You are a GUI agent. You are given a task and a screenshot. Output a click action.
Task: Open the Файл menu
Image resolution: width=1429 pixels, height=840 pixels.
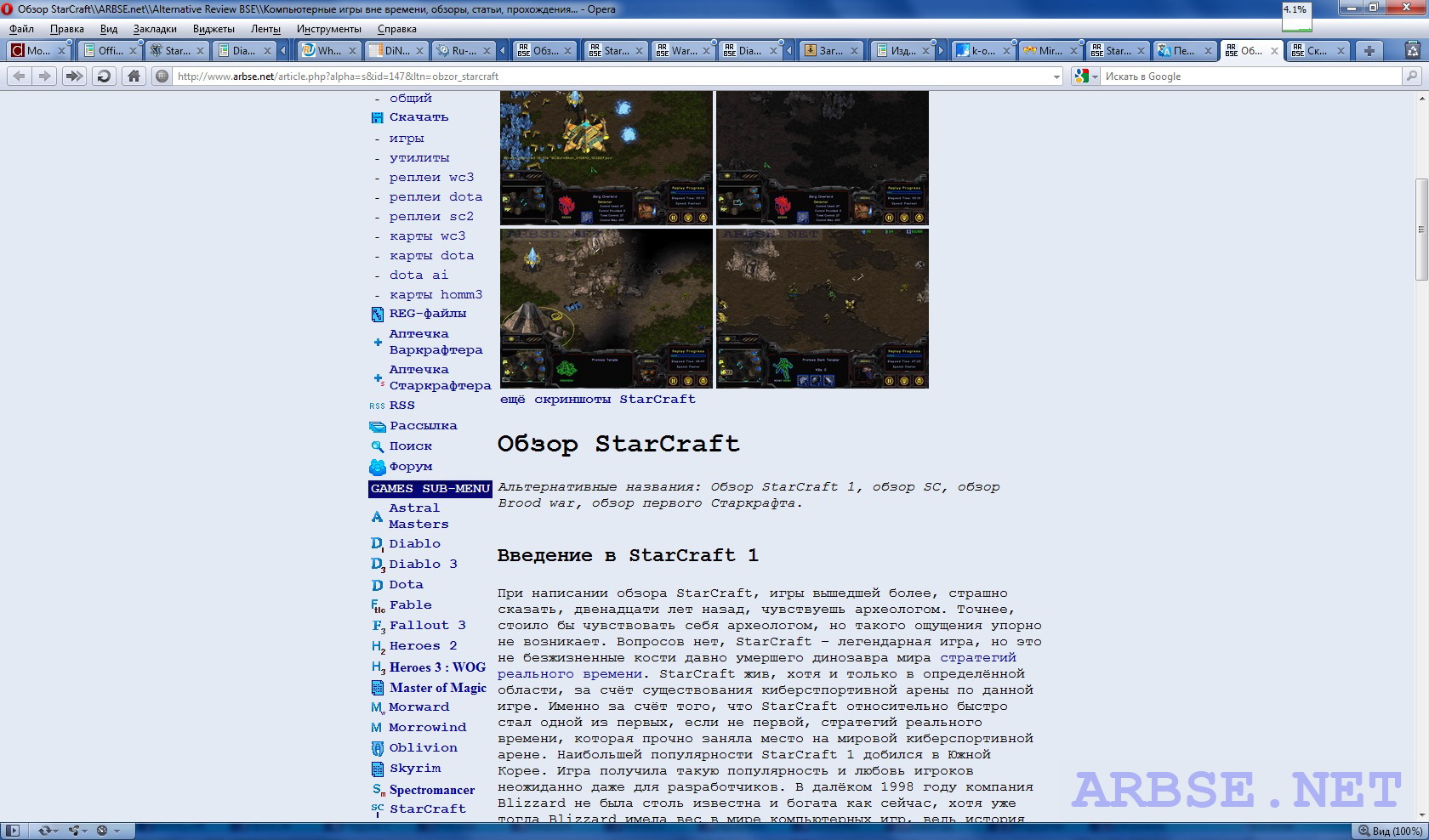(22, 29)
